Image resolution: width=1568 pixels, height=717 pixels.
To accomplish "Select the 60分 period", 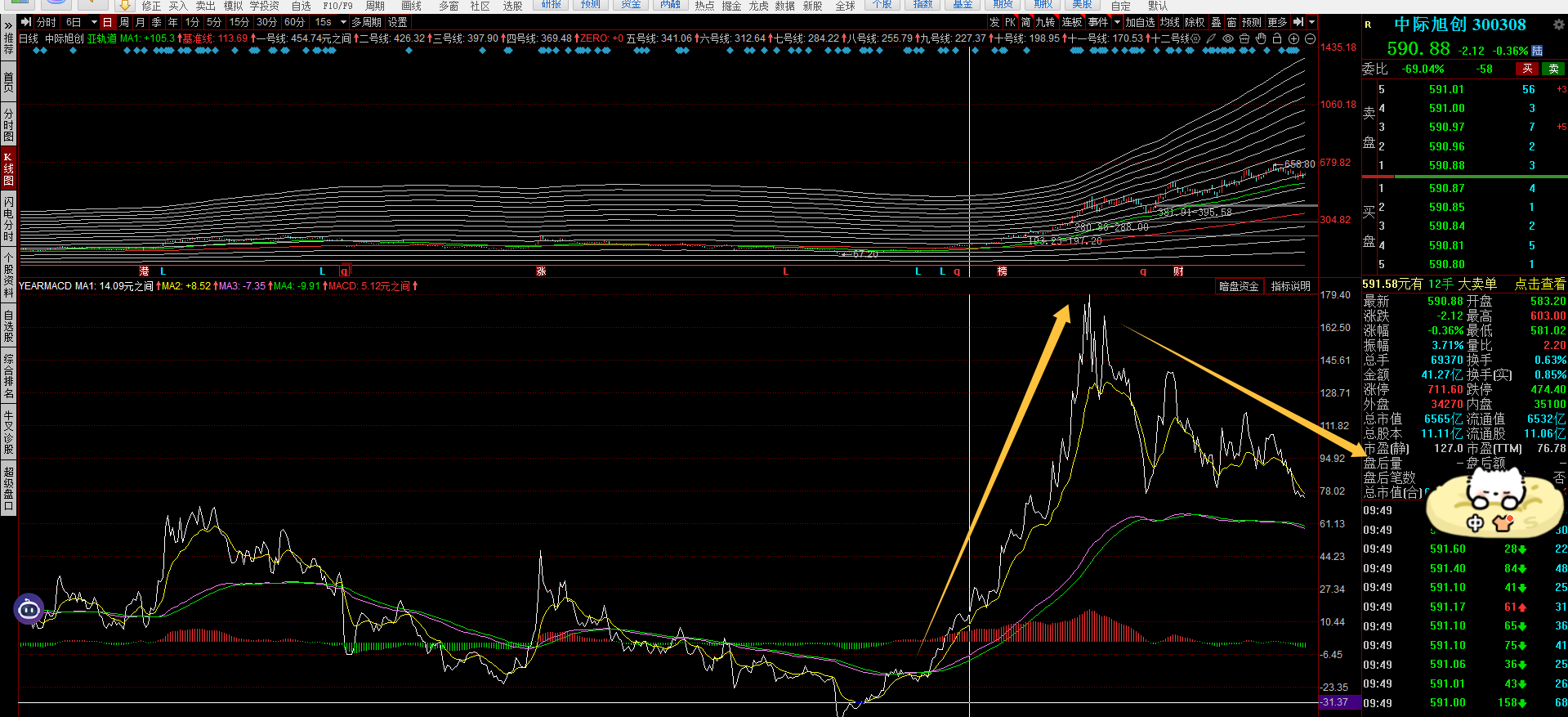I will [294, 22].
